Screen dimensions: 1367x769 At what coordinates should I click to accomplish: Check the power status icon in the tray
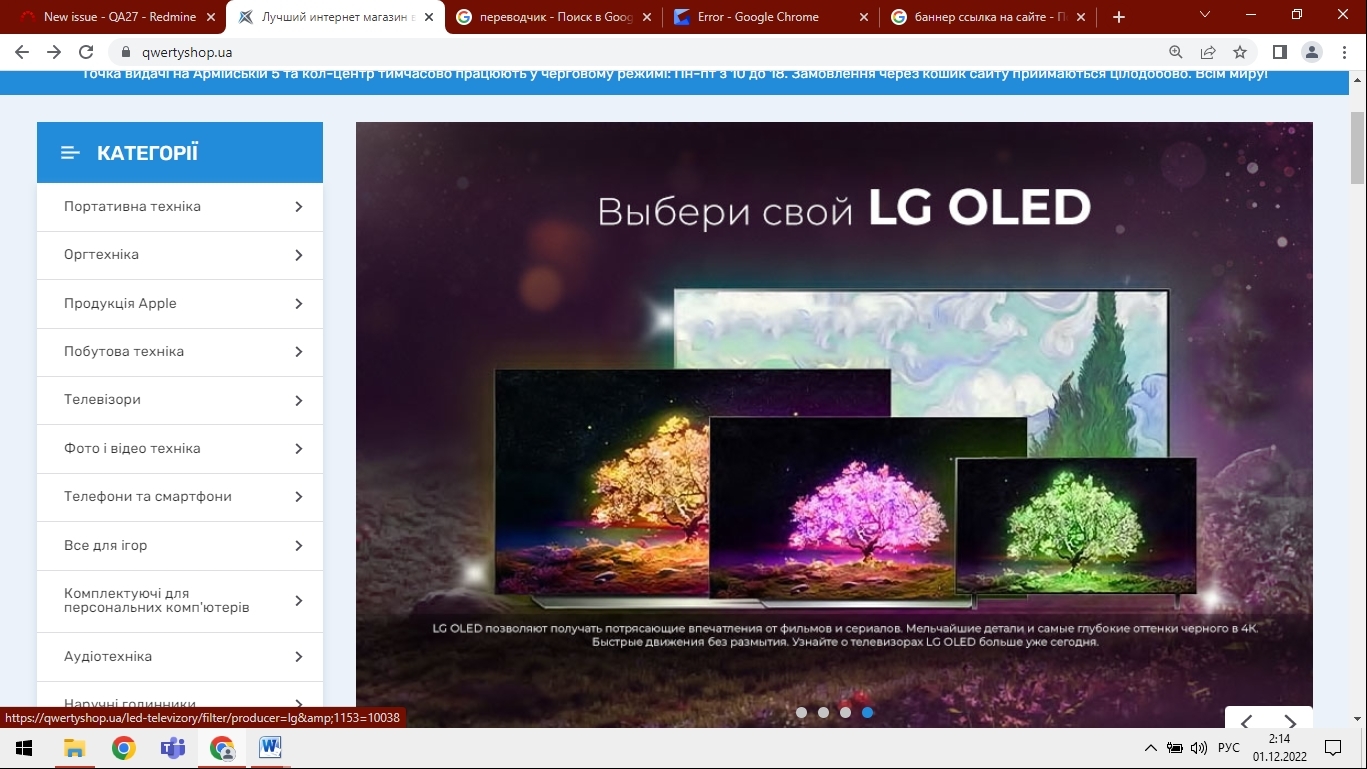[x=1175, y=748]
